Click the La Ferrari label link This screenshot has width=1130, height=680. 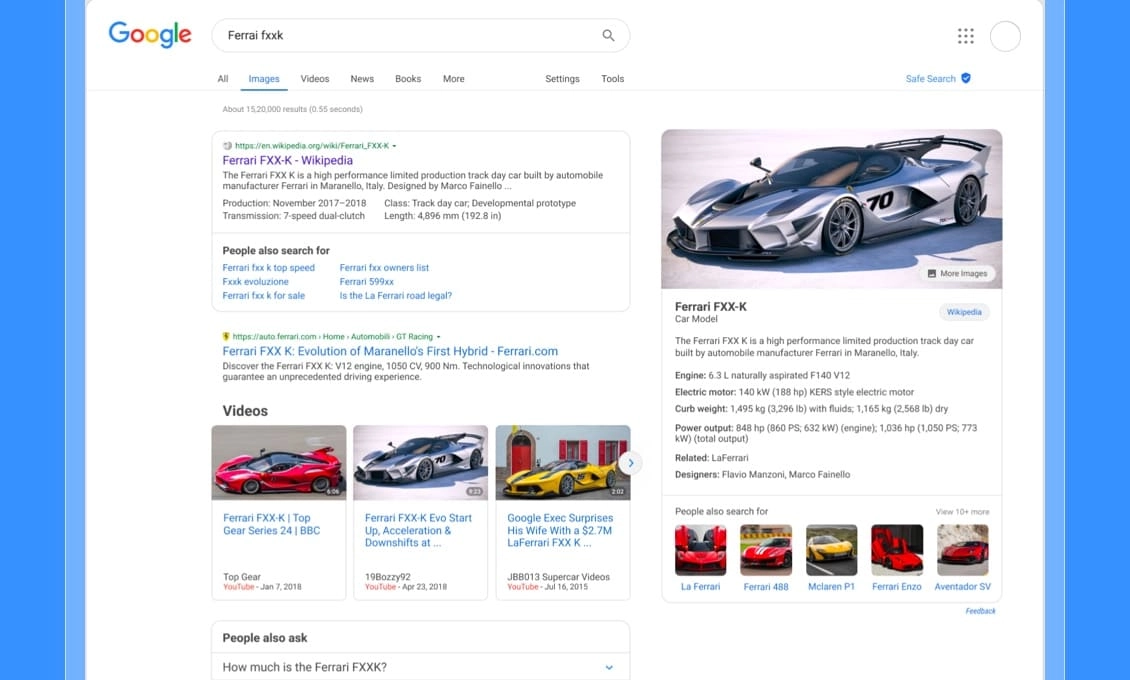[x=700, y=587]
